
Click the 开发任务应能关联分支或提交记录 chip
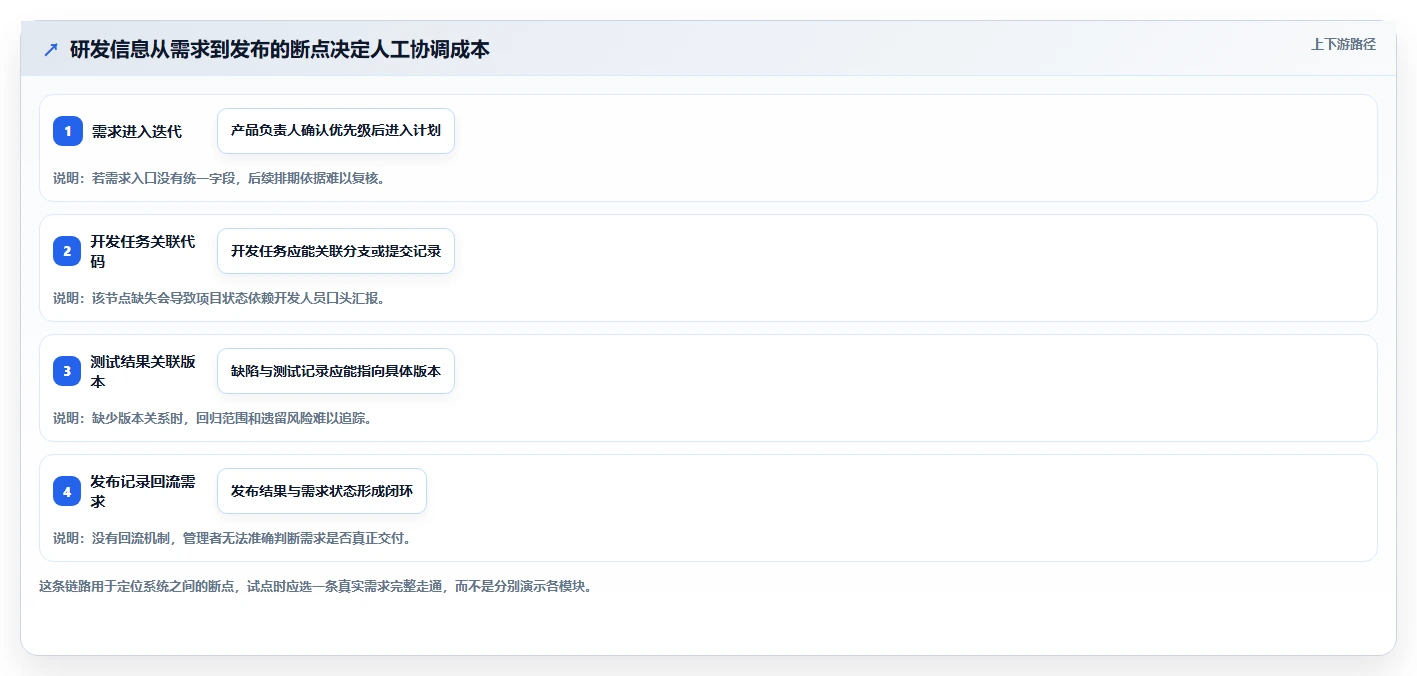coord(336,251)
